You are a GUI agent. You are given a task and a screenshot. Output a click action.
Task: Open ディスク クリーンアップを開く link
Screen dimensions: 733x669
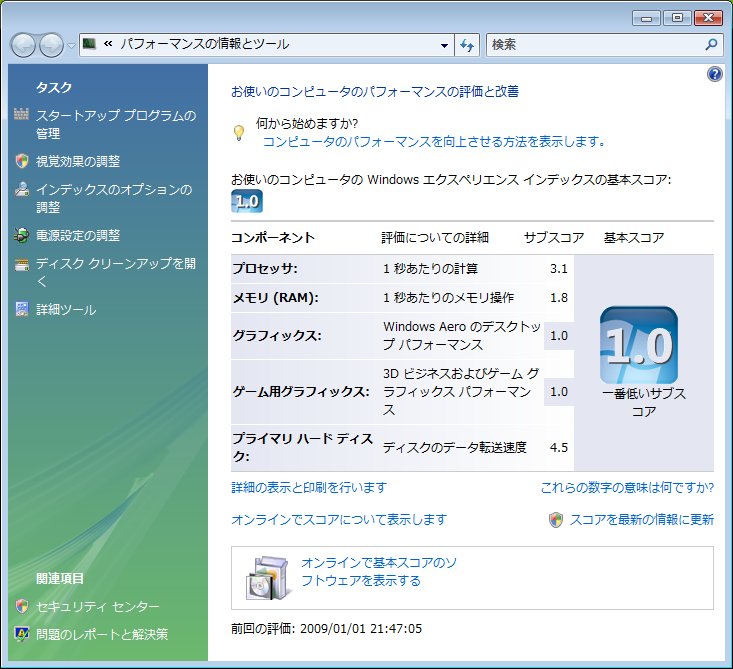[116, 272]
